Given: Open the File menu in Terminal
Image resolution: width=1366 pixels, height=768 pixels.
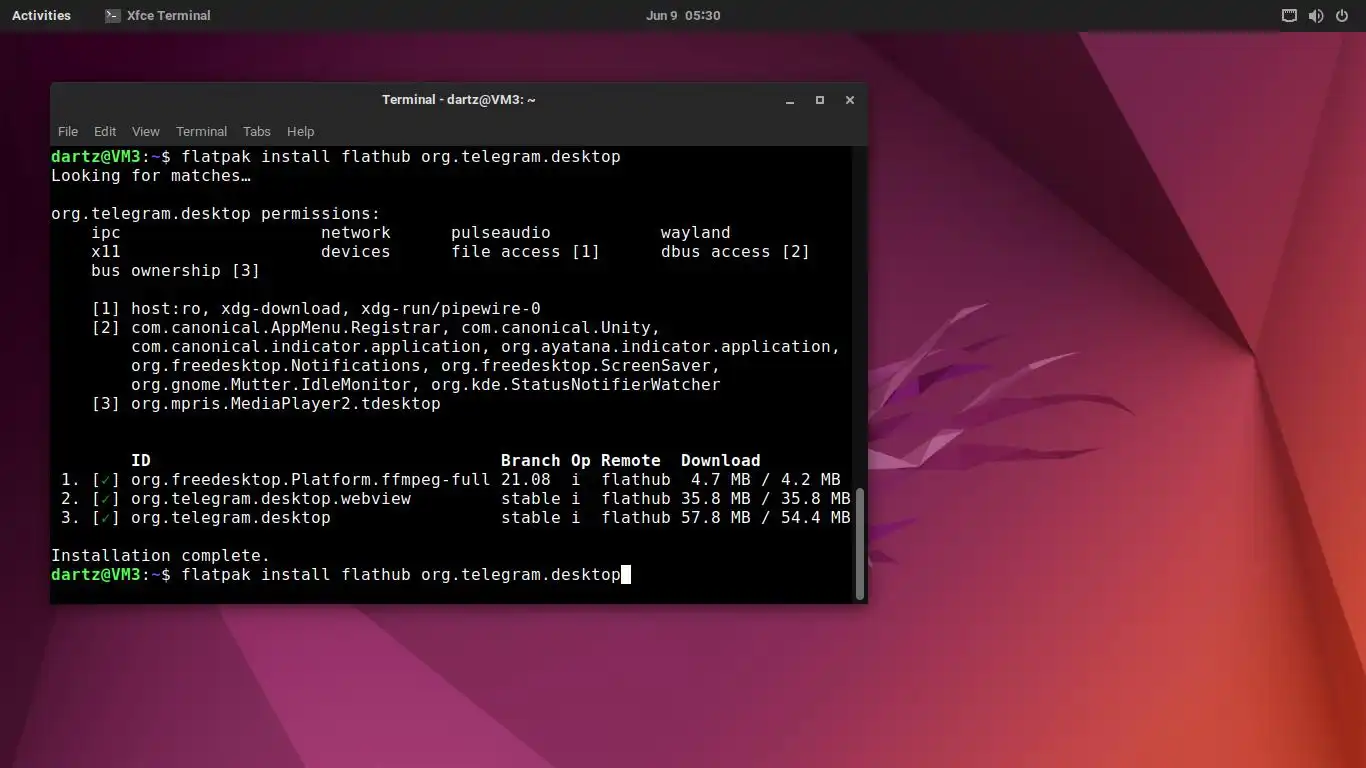Looking at the screenshot, I should point(68,131).
